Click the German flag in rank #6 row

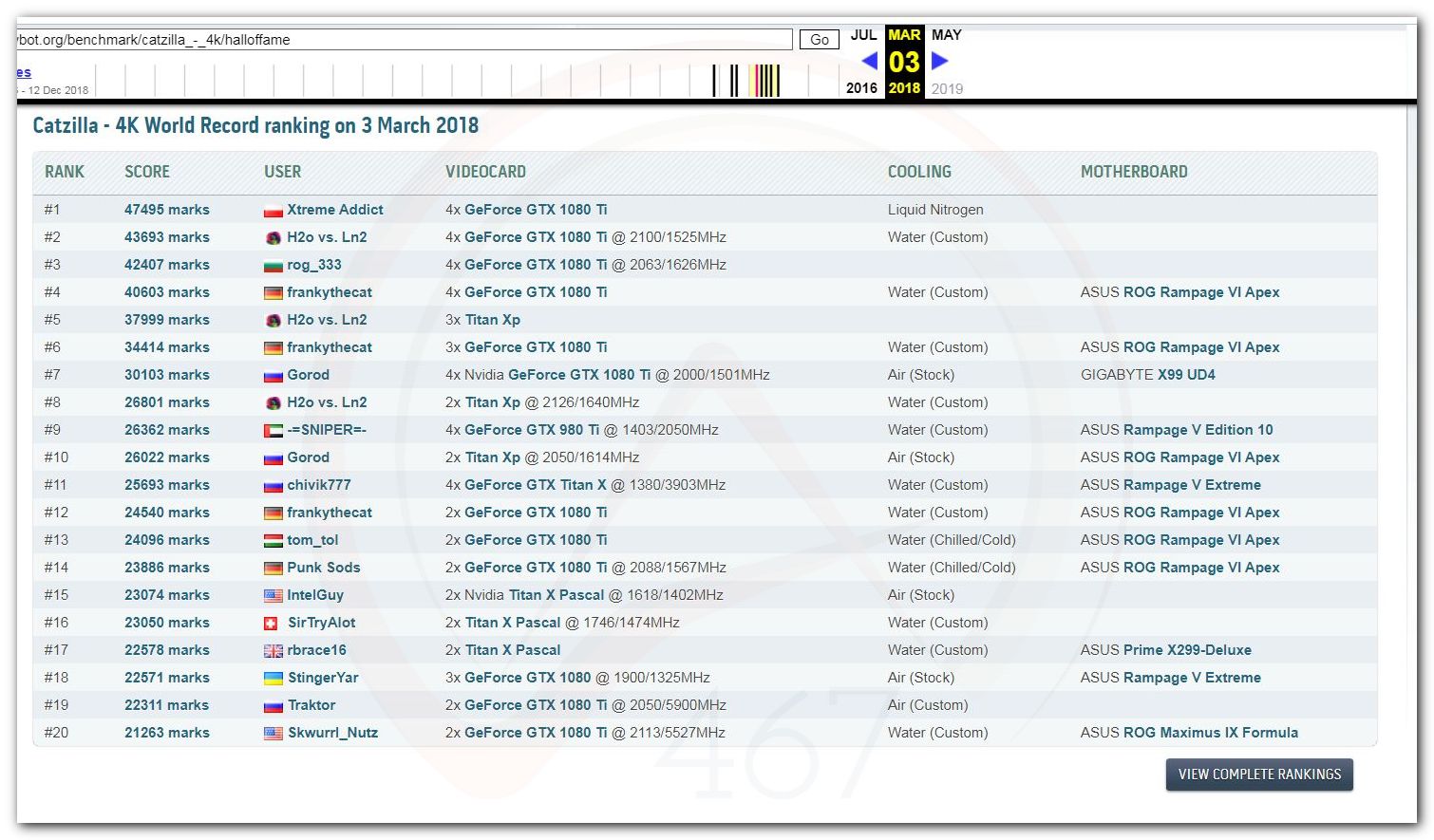(273, 348)
